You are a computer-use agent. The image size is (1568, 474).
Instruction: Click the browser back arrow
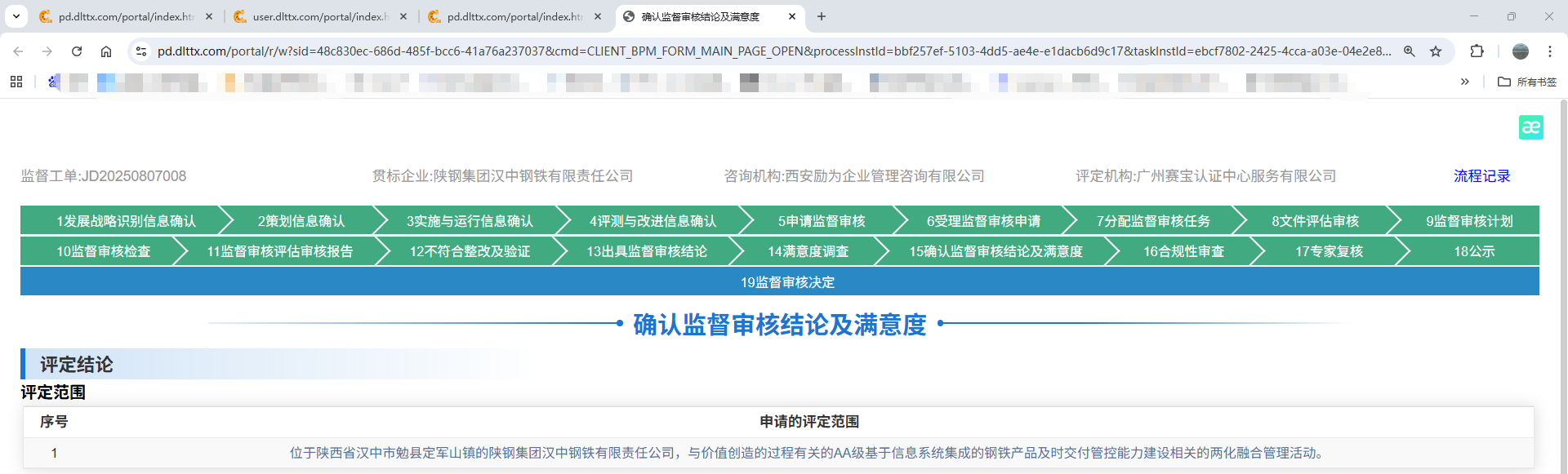[x=18, y=51]
